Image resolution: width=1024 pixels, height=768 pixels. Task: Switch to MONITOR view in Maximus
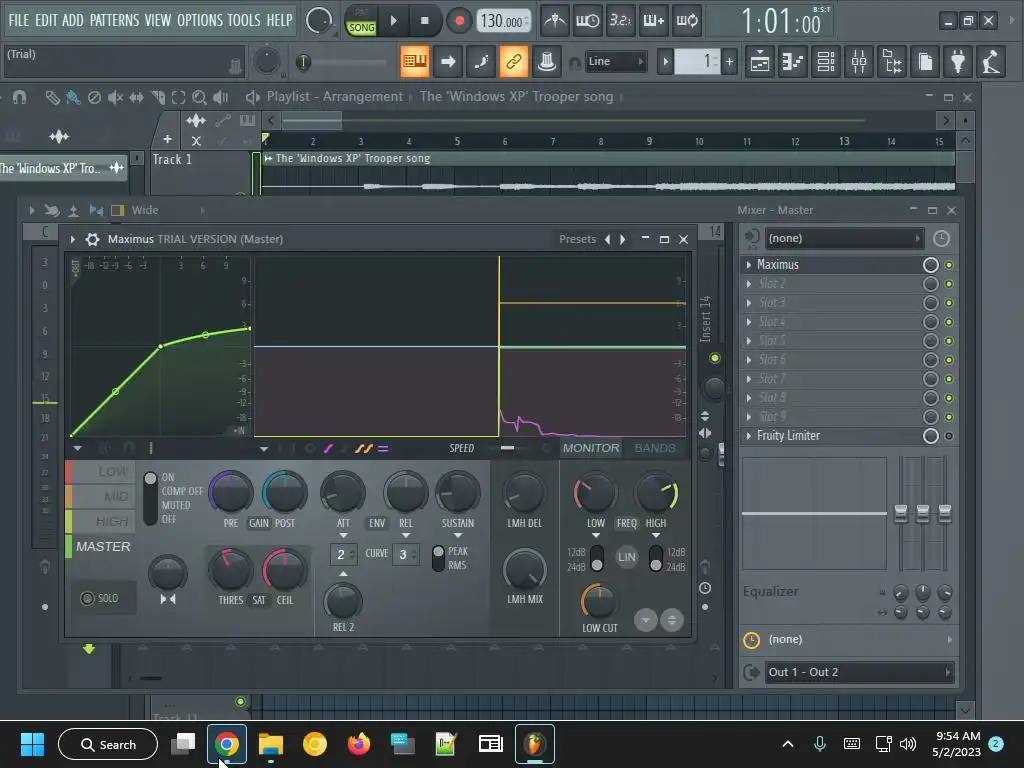coord(591,448)
